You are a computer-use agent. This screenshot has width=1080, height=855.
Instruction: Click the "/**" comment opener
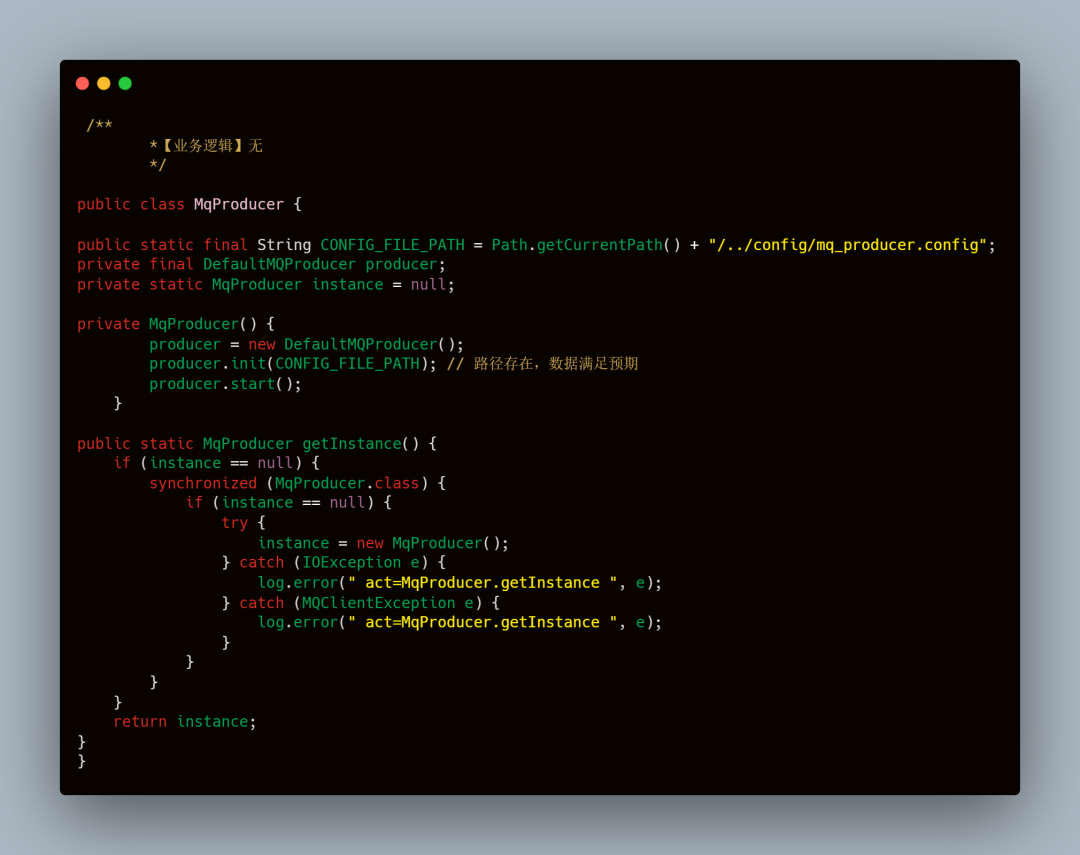coord(99,125)
